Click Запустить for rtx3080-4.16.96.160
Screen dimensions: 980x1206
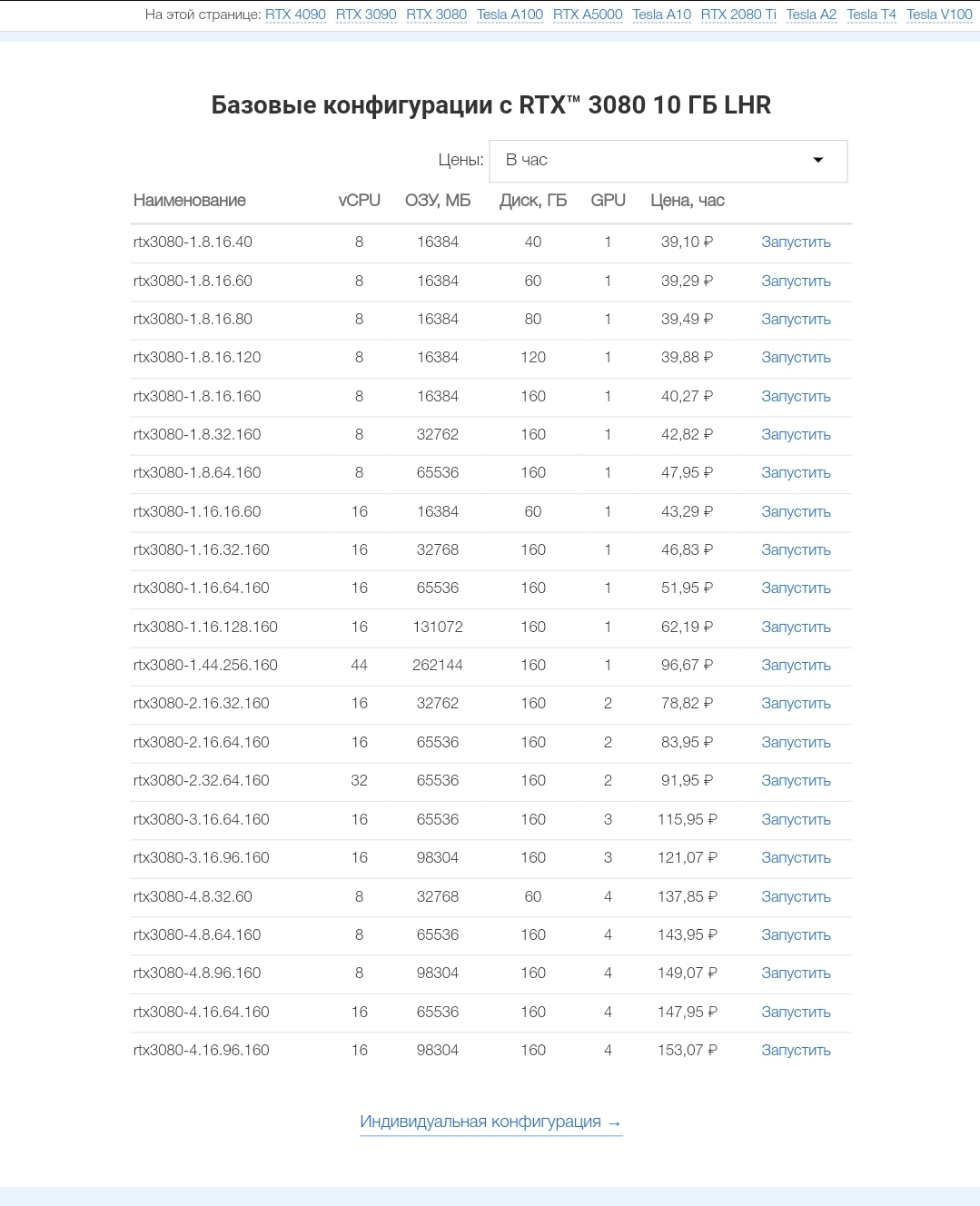(796, 1051)
